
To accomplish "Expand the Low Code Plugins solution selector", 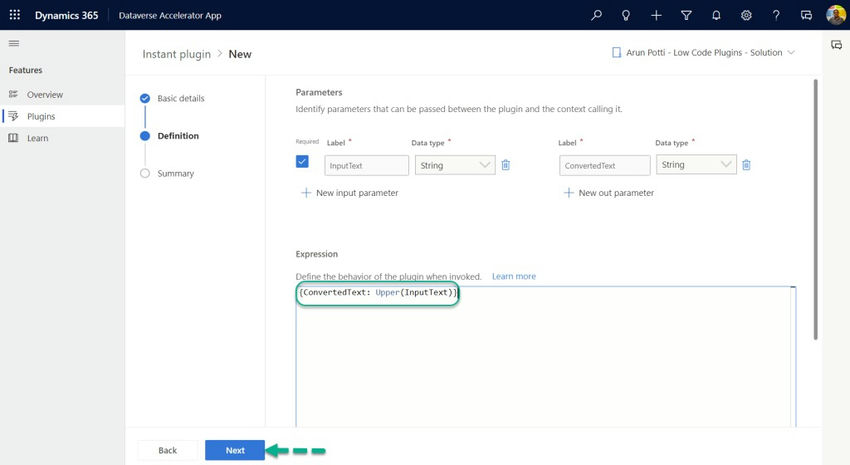I will pos(792,52).
